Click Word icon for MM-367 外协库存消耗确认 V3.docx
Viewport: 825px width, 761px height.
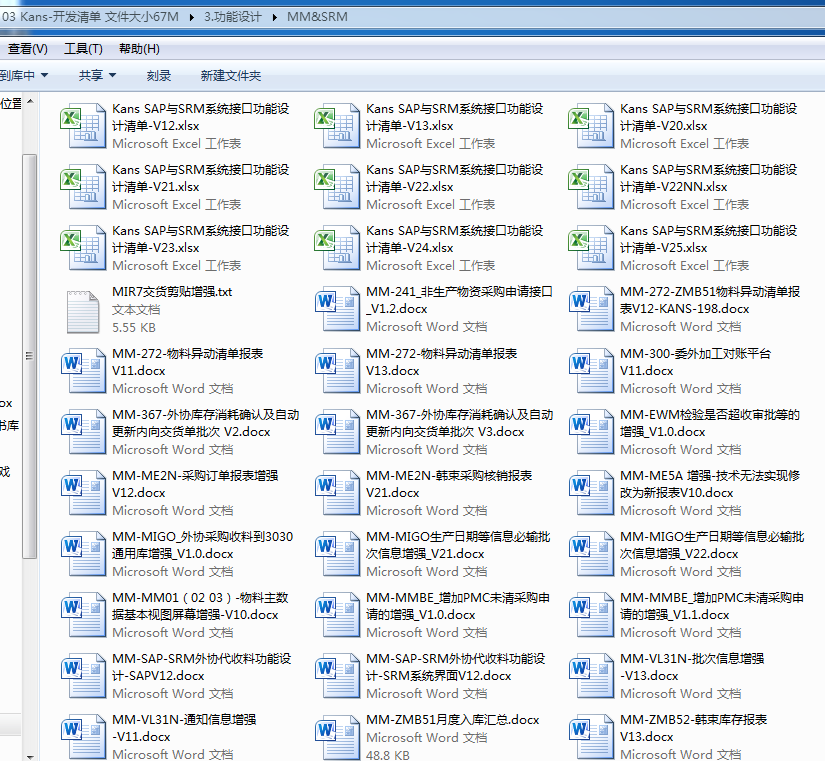337,432
